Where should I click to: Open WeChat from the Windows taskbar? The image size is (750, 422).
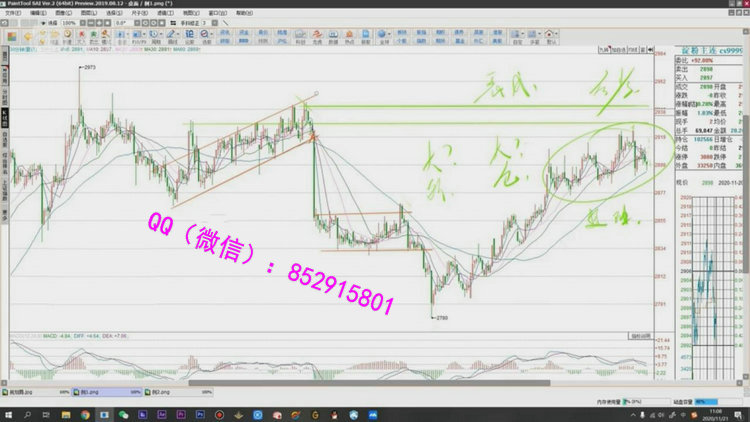click(124, 413)
